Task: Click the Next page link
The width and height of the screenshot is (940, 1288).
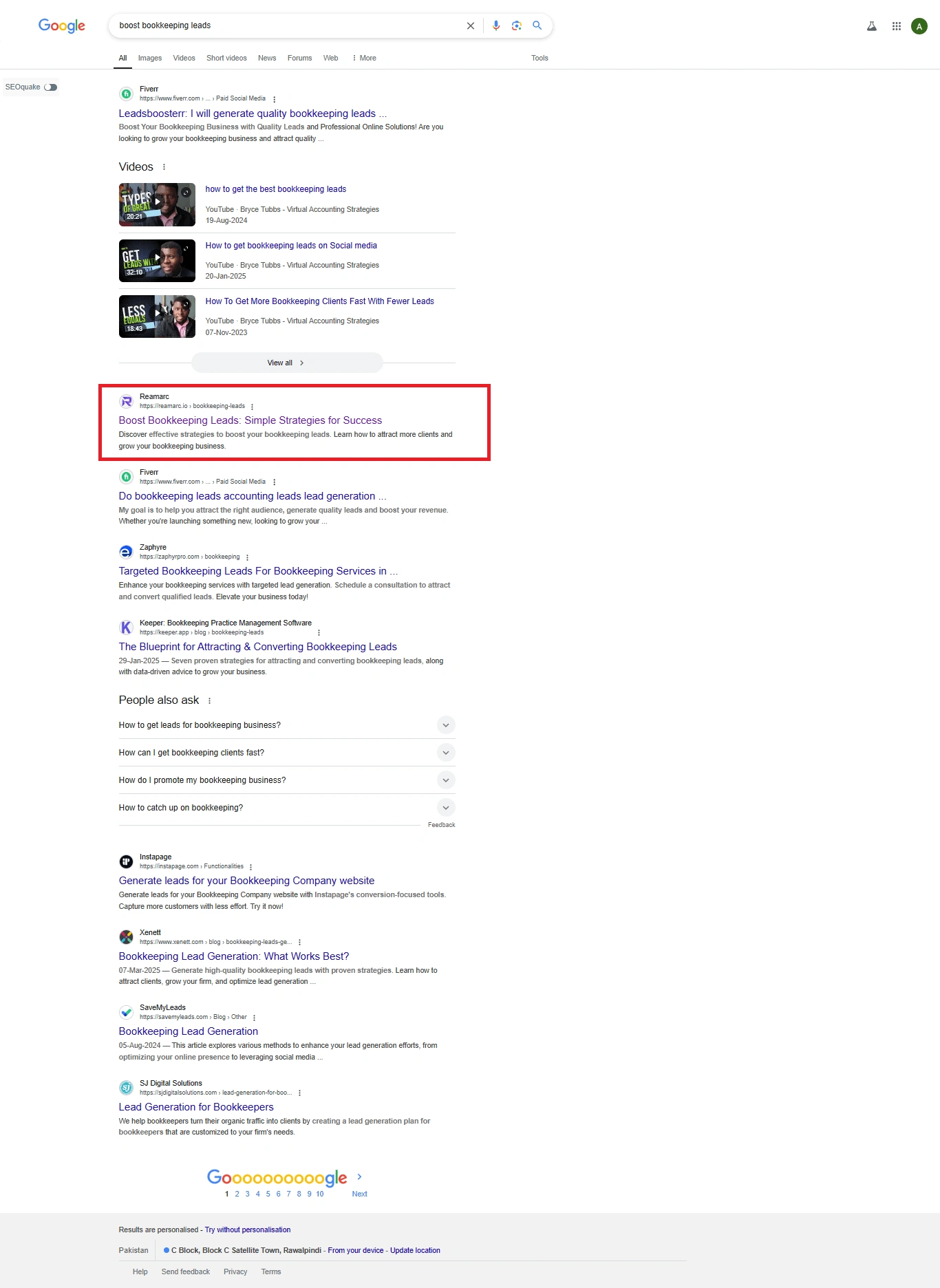Action: 359,1194
